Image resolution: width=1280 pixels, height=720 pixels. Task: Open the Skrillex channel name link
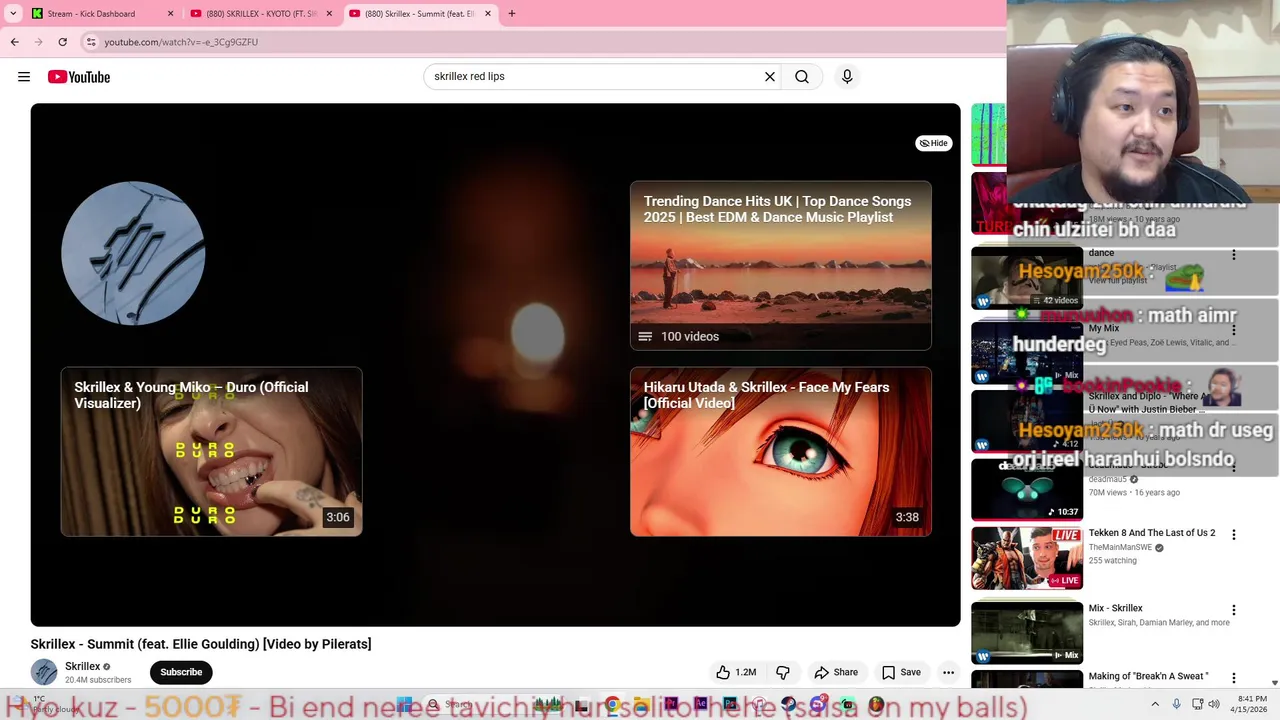83,666
